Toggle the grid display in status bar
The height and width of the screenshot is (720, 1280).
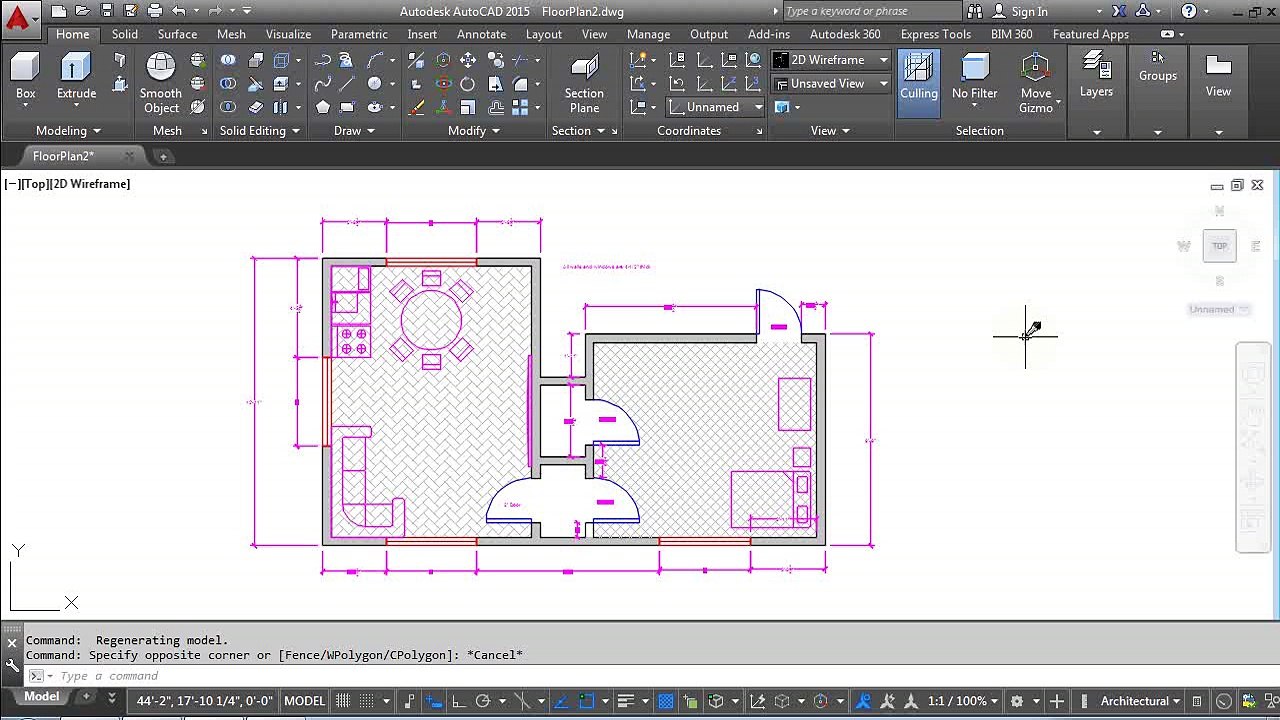pyautogui.click(x=343, y=701)
